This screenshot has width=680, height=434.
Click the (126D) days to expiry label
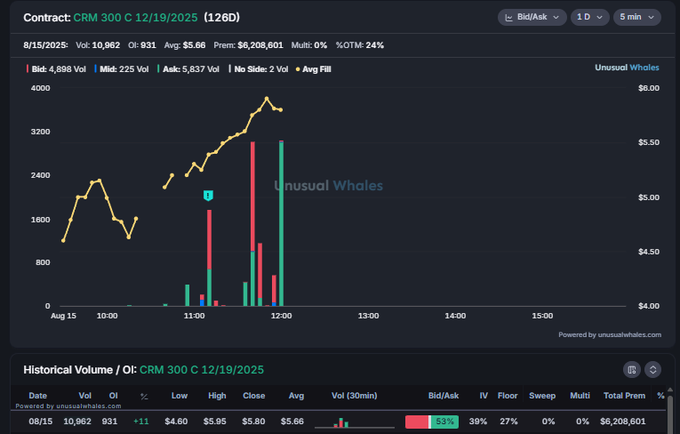[x=222, y=18]
